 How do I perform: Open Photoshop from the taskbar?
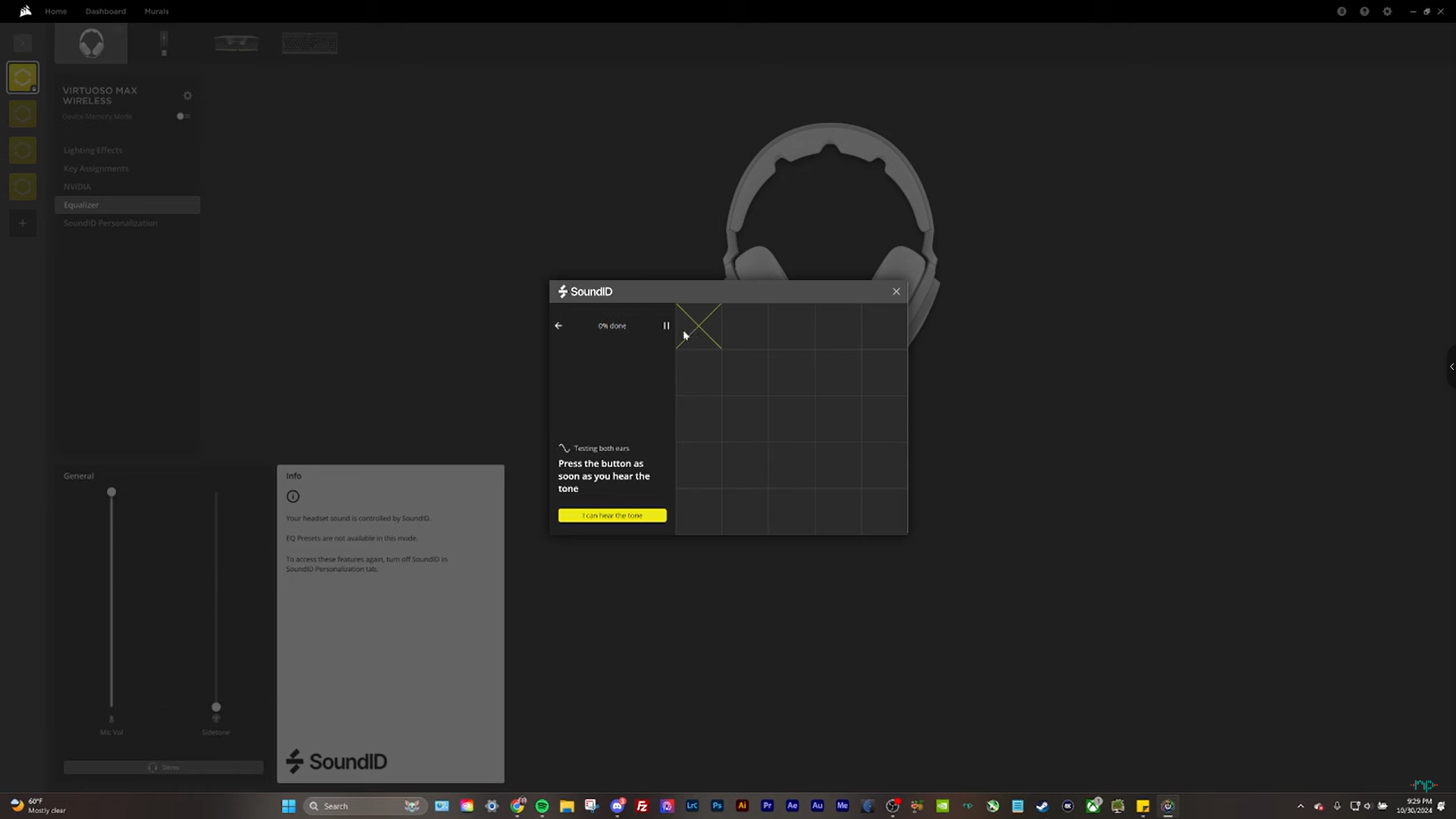click(x=717, y=806)
